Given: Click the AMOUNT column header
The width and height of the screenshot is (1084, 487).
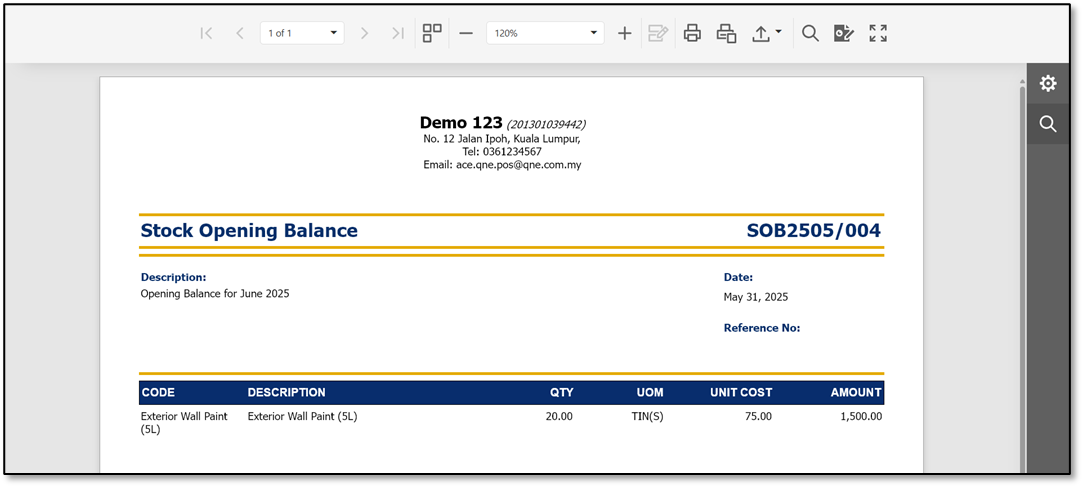Looking at the screenshot, I should pyautogui.click(x=856, y=392).
